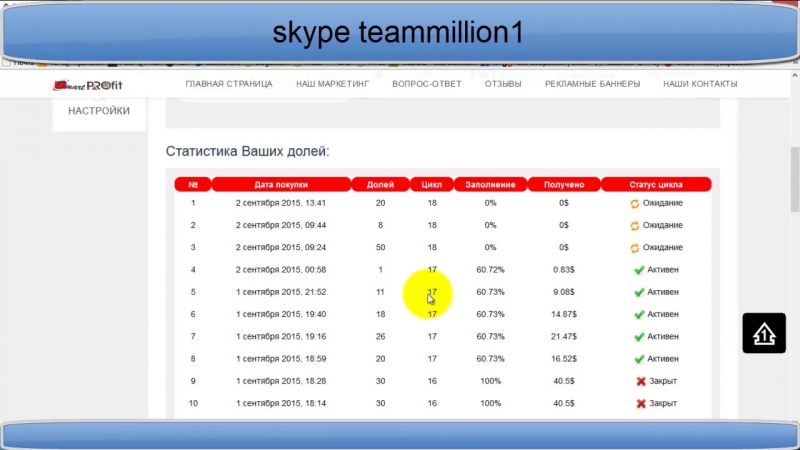Click shares value 50 in row 3
Screen dimensions: 800x450
(380, 247)
